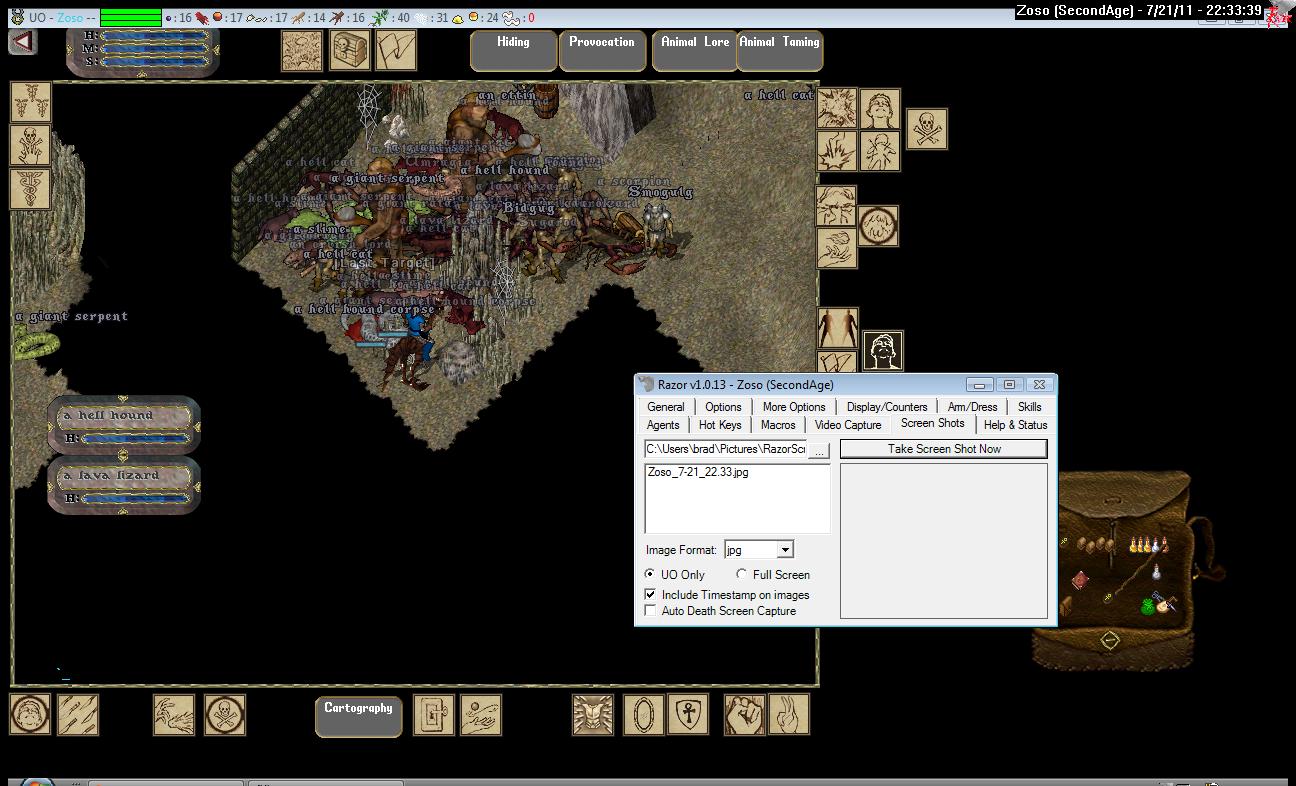Select the bottom skull and crossbones poison icon
This screenshot has width=1296, height=786.
pos(225,714)
